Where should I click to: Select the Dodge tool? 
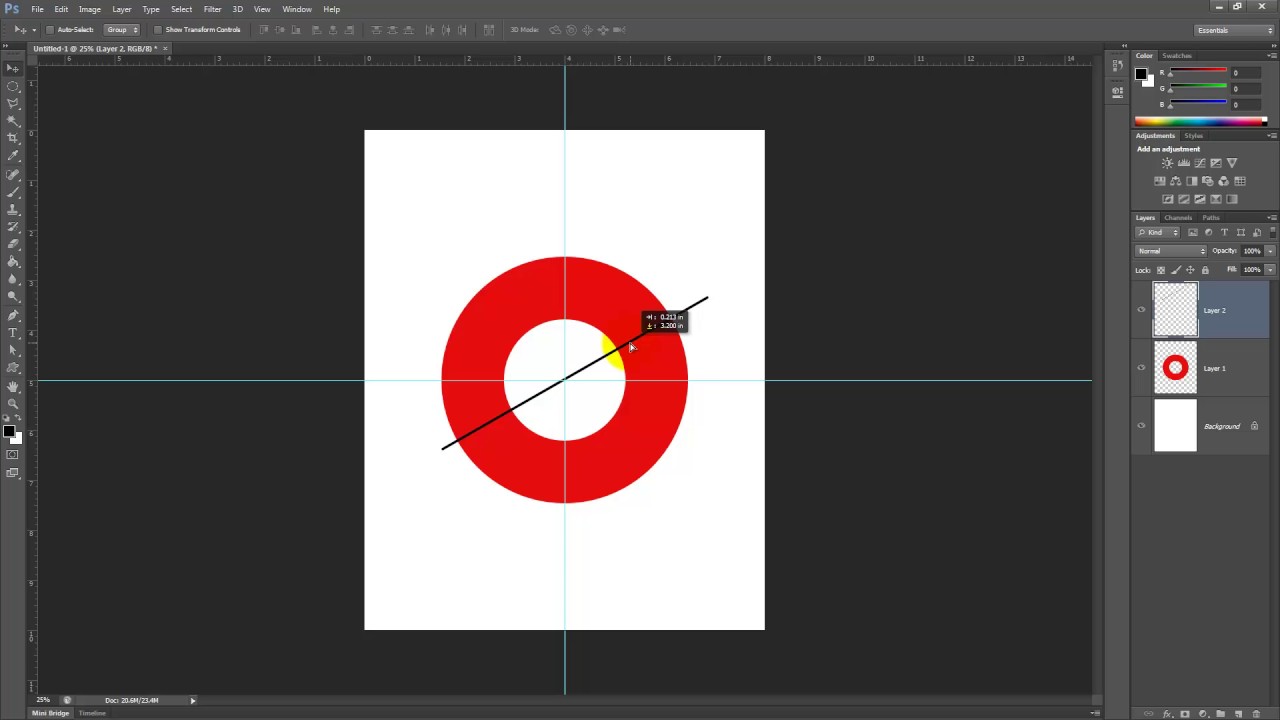tap(12, 297)
